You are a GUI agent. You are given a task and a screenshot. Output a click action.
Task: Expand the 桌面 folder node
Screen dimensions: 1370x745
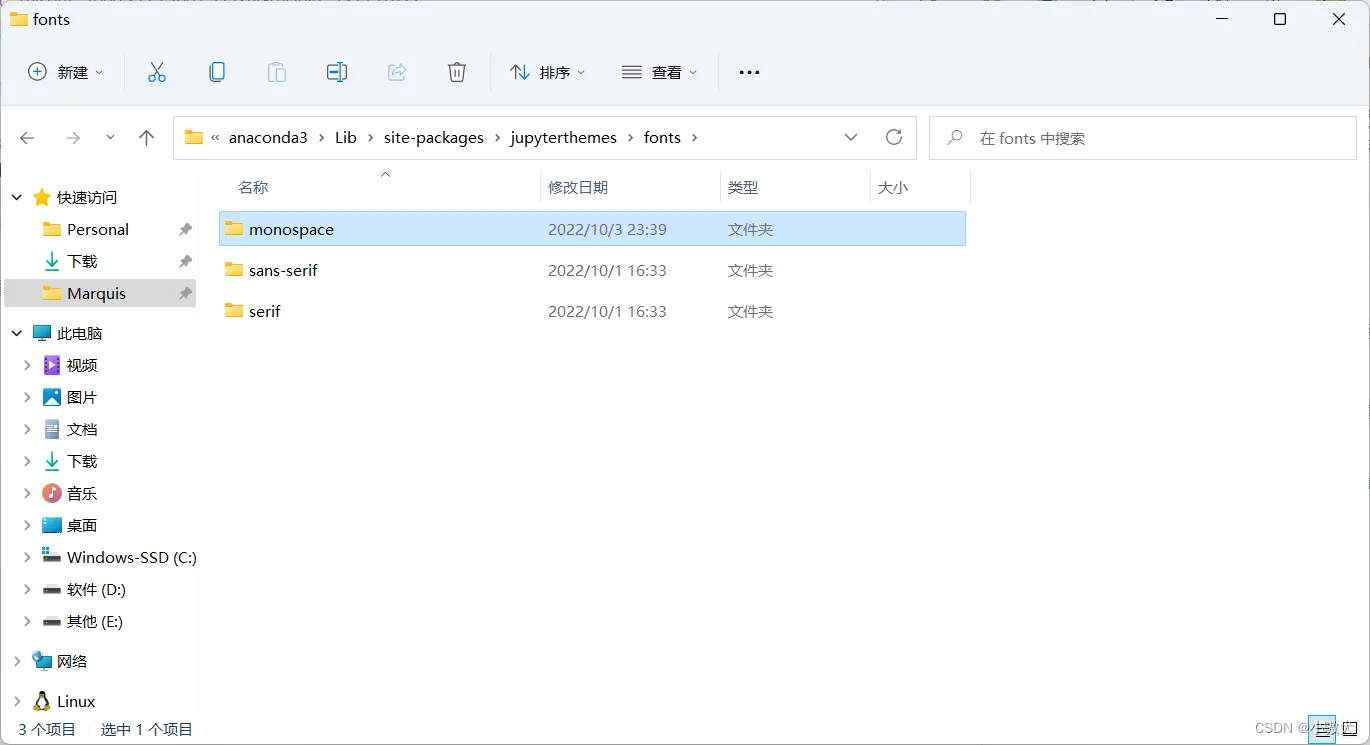[28, 525]
